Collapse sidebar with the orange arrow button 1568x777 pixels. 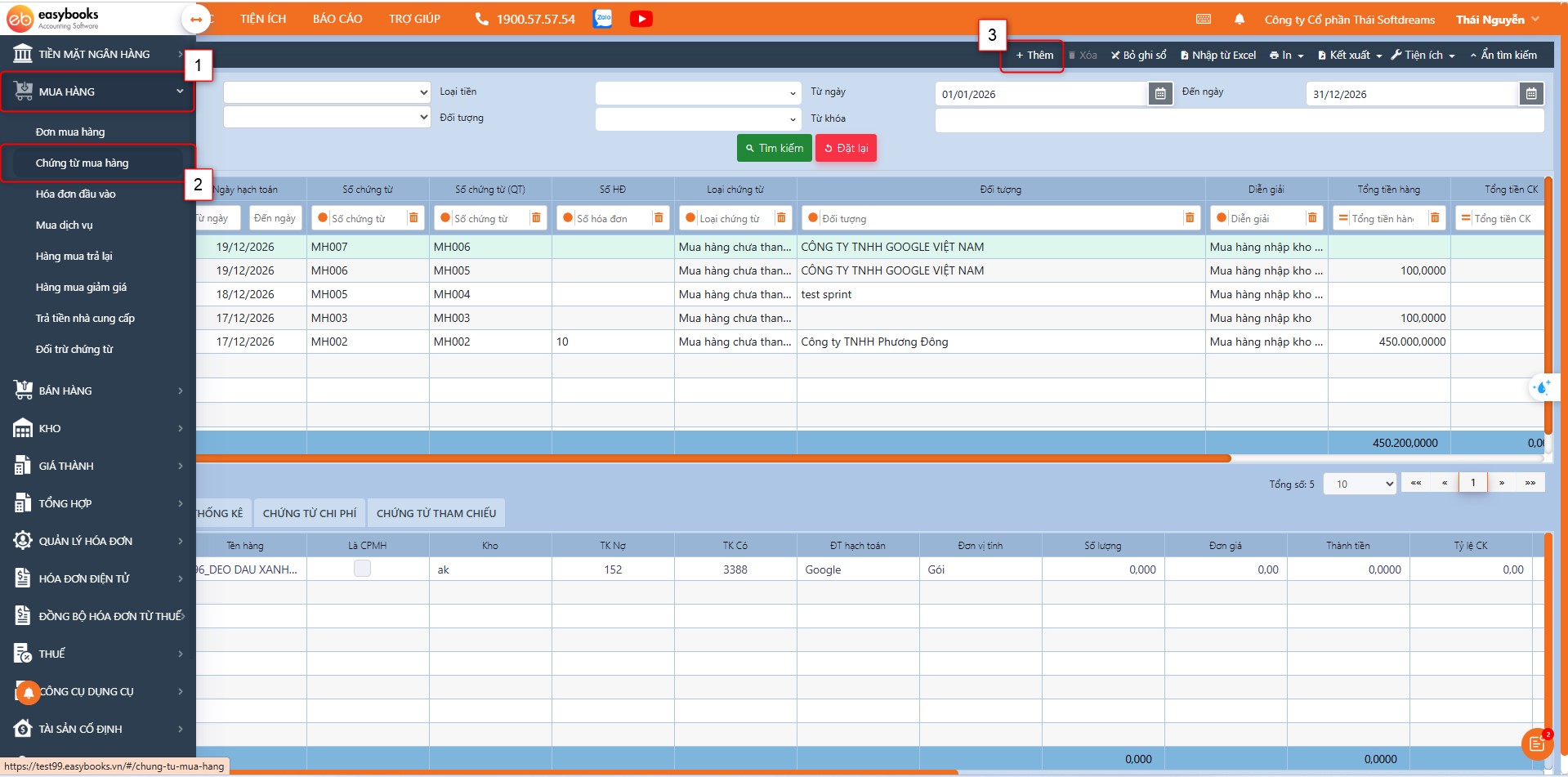click(x=196, y=20)
